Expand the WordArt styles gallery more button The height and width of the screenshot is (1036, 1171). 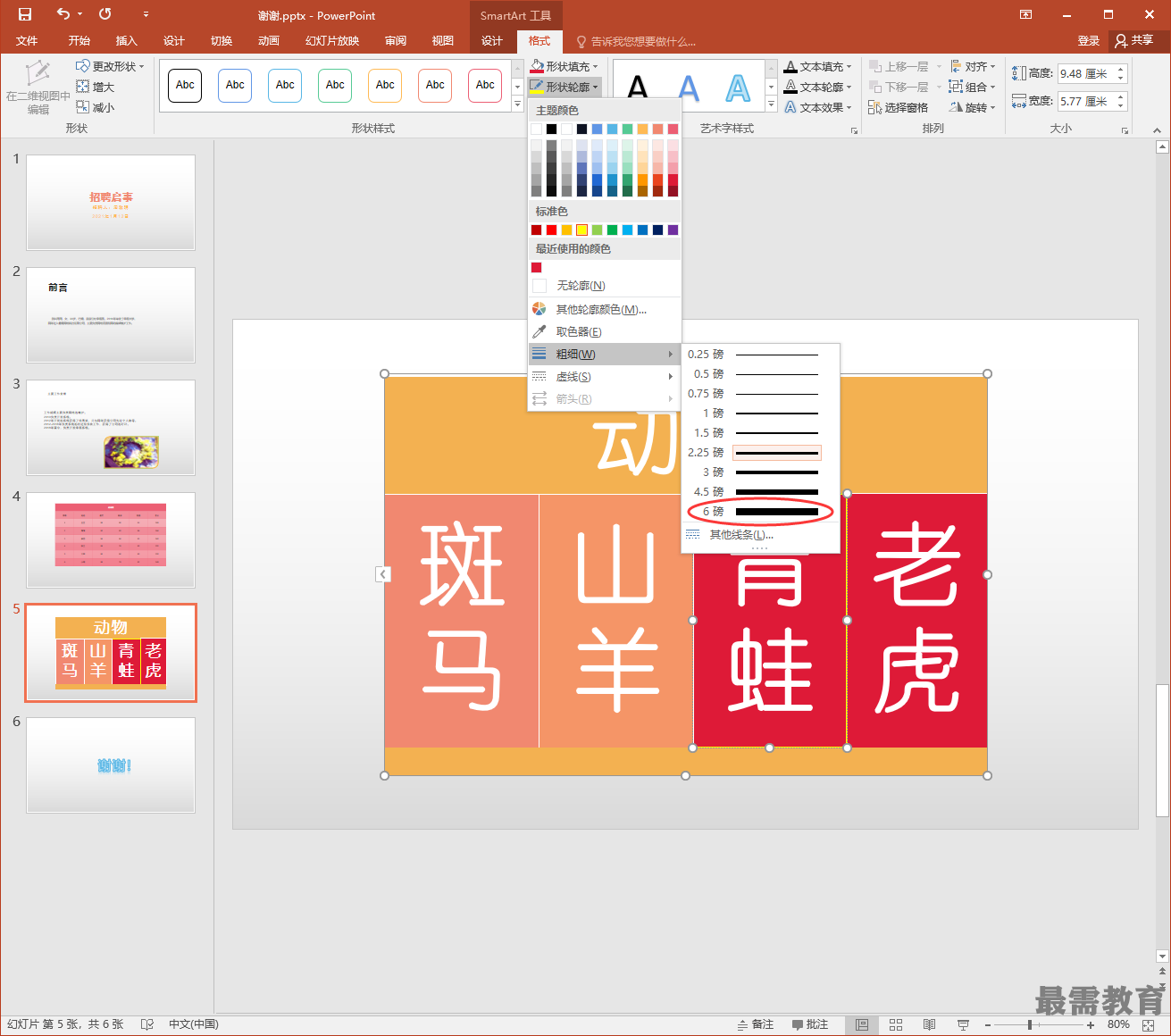[x=772, y=104]
